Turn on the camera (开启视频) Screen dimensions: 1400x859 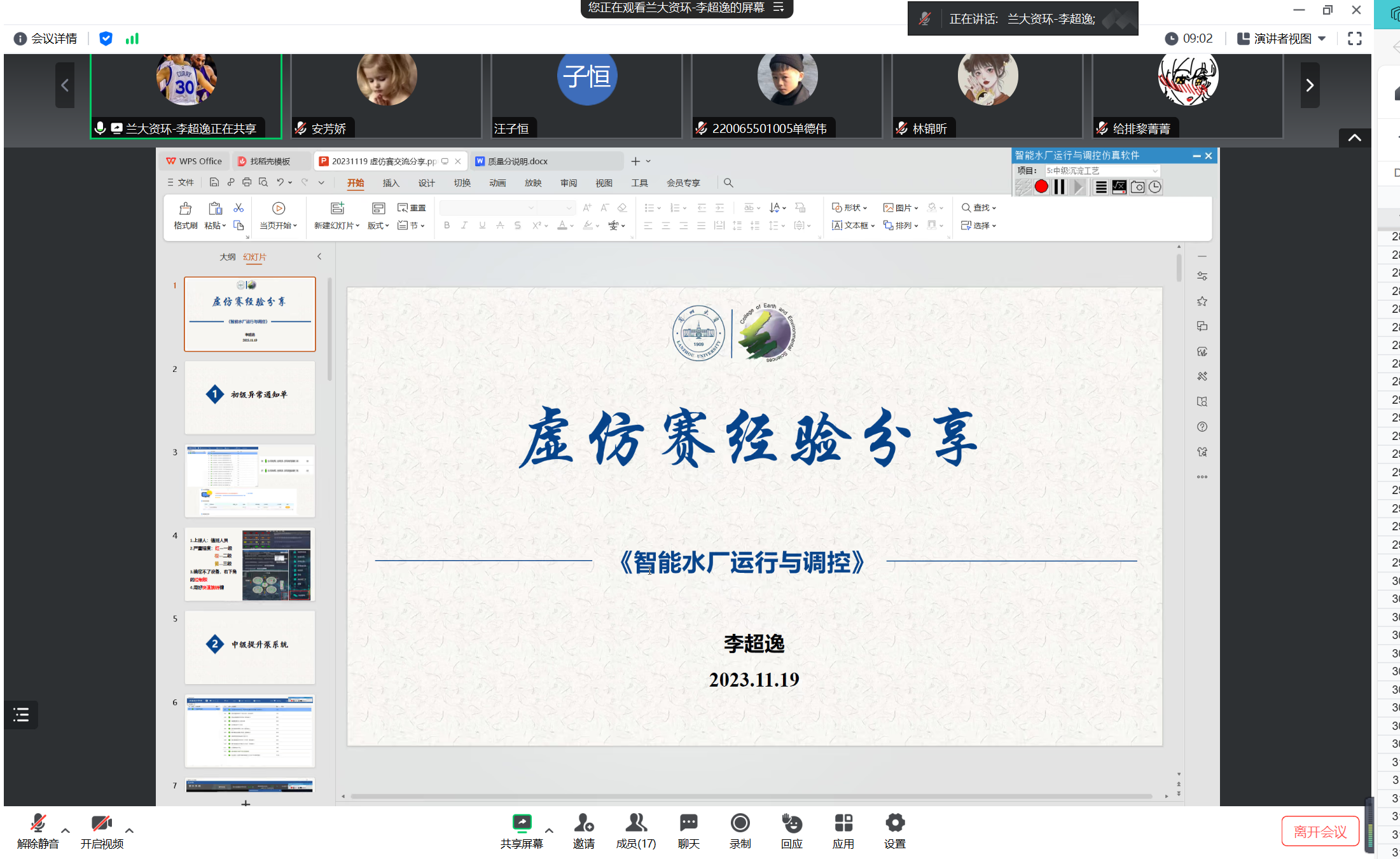tap(101, 823)
